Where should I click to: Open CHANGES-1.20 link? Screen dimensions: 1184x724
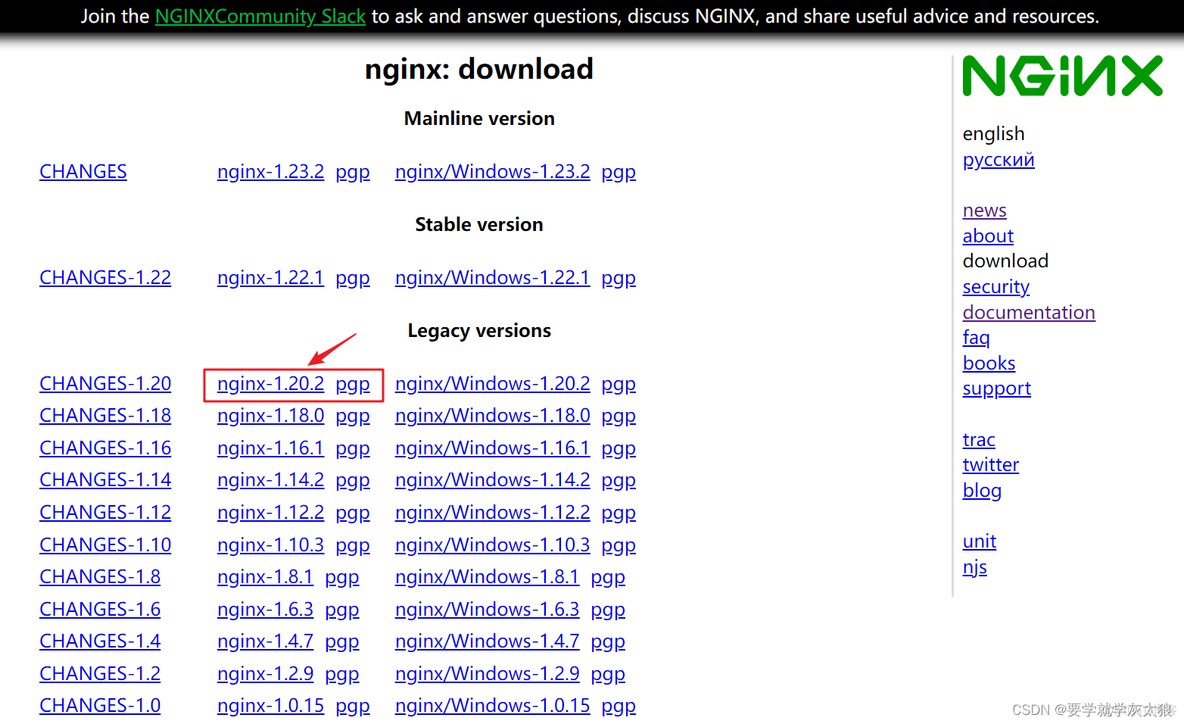point(105,384)
